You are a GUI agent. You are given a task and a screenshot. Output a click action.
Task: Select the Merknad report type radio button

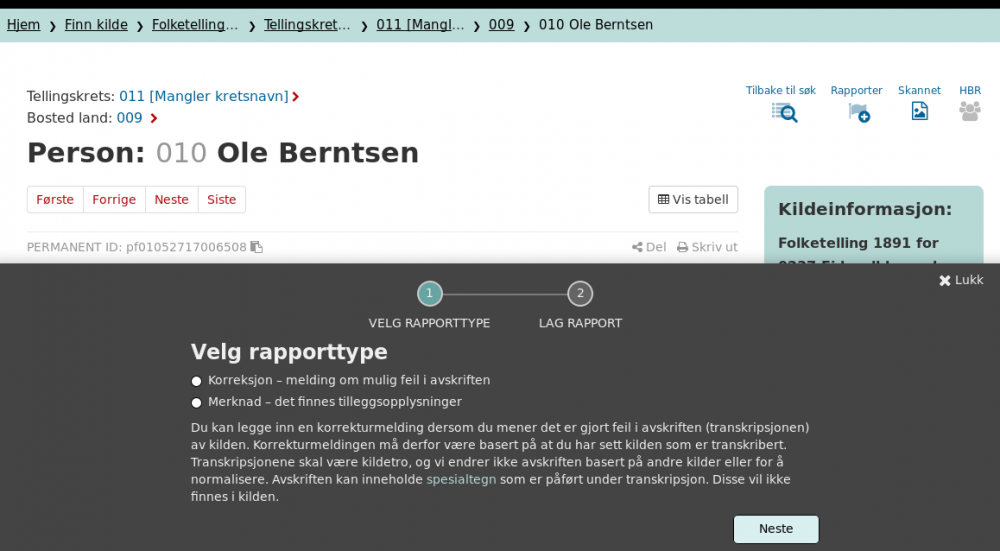click(197, 403)
